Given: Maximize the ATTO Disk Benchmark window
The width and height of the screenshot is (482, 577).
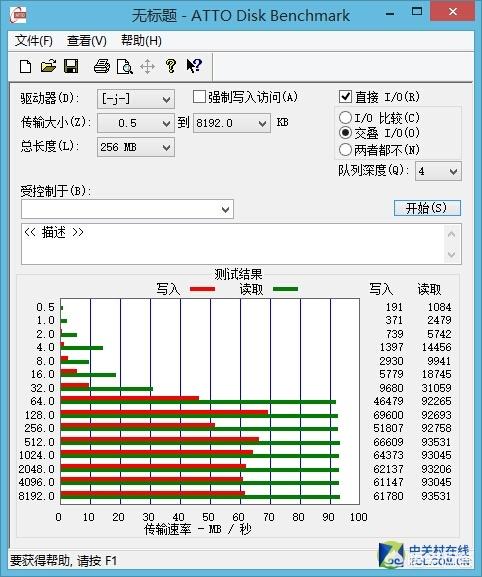Looking at the screenshot, I should click(417, 12).
